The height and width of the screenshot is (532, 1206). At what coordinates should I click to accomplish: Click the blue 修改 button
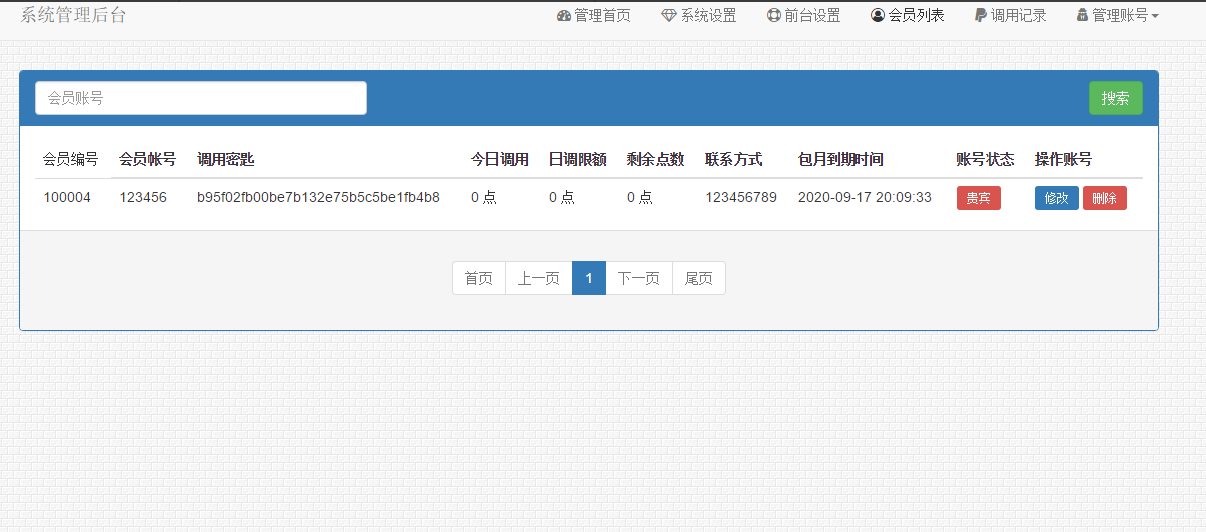tap(1057, 198)
